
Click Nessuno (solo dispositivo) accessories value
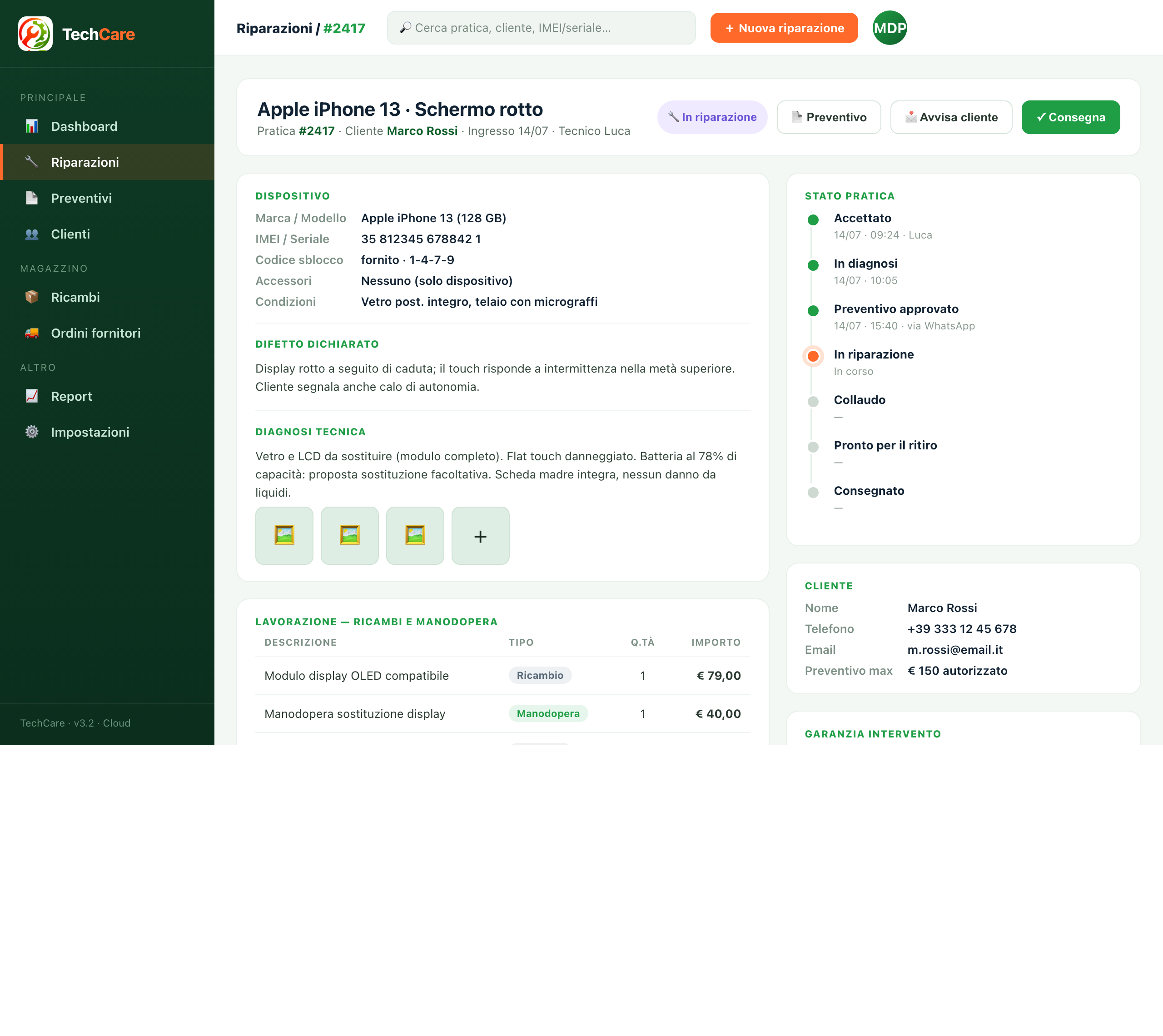click(437, 281)
